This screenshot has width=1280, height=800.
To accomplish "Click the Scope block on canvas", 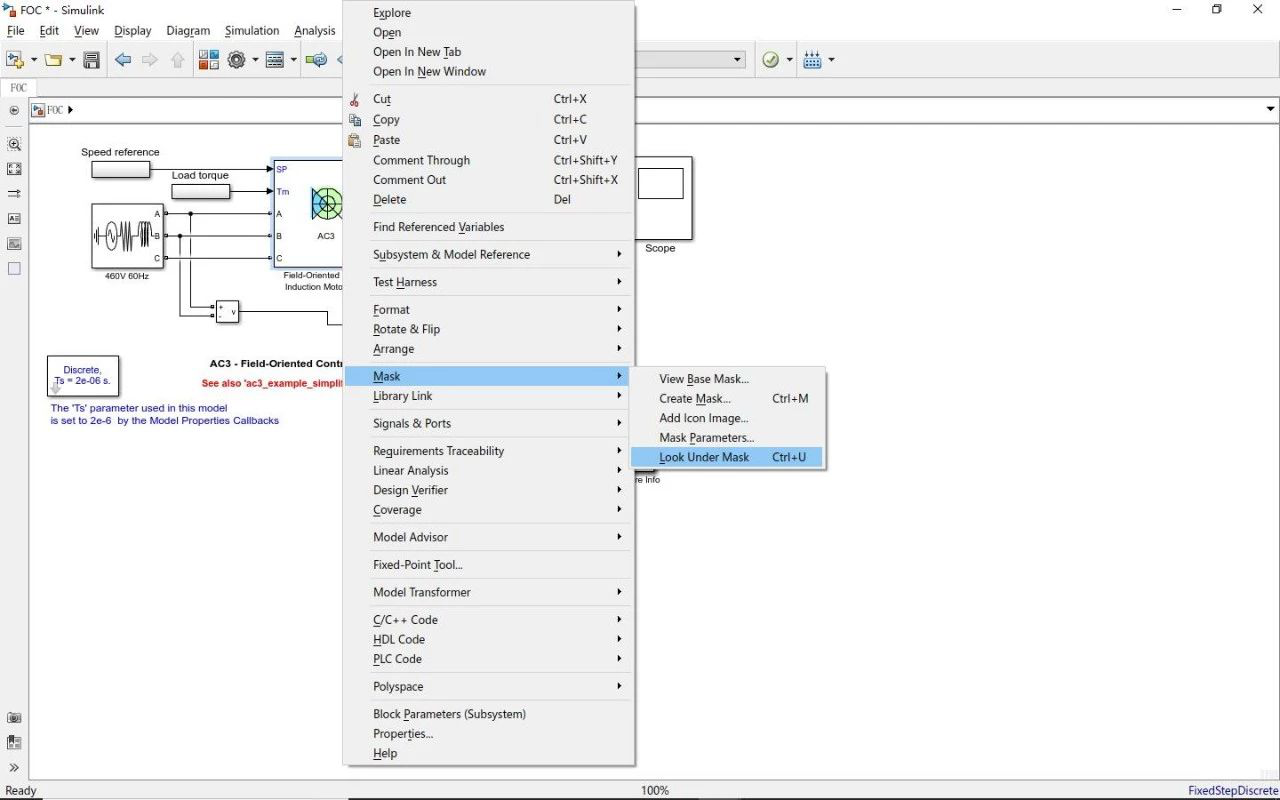I will pos(660,198).
